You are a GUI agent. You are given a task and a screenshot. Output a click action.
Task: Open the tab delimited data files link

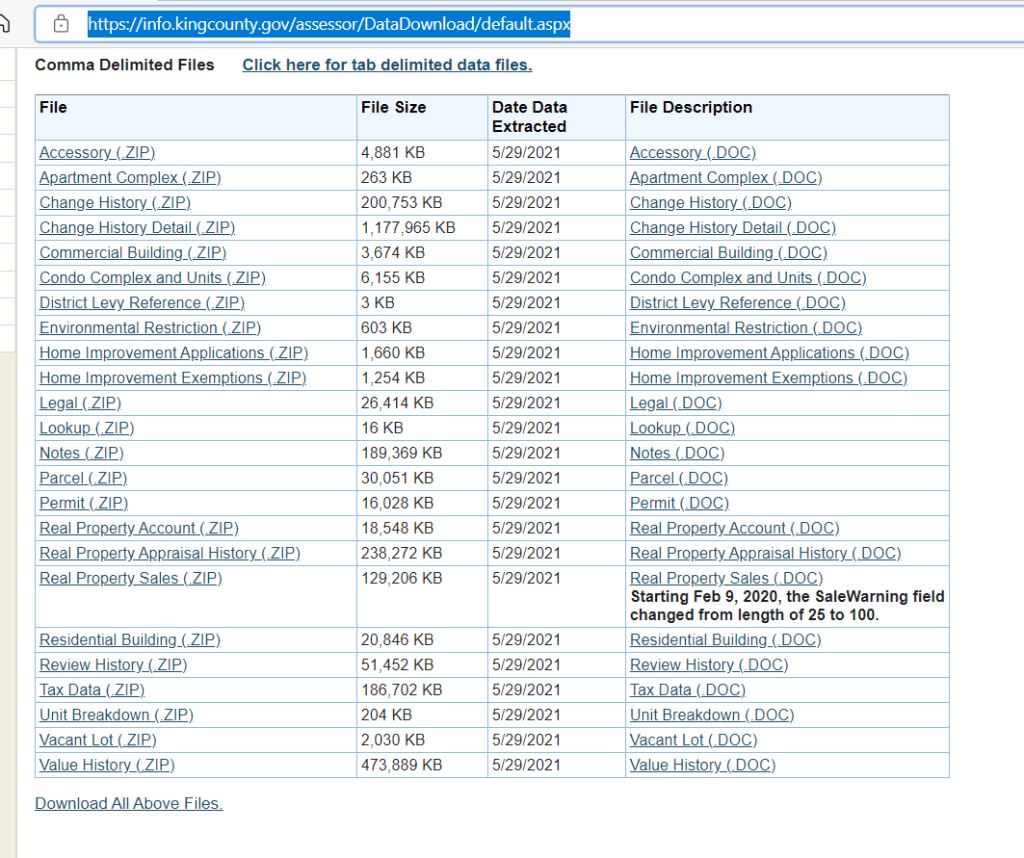pos(387,65)
